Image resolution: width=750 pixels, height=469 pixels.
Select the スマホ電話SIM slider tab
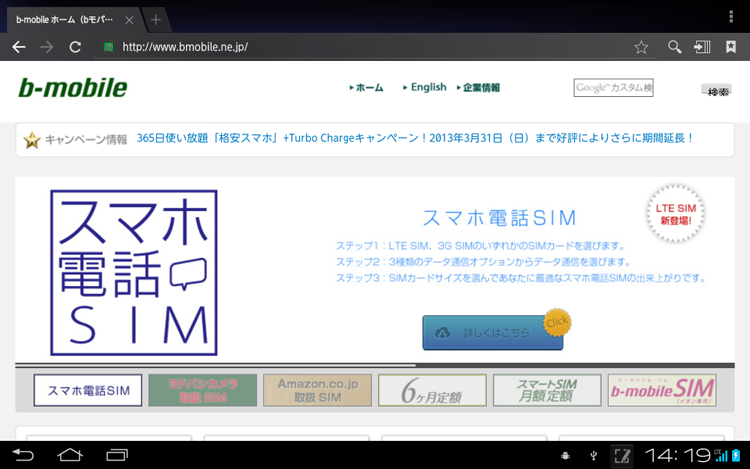coord(88,391)
